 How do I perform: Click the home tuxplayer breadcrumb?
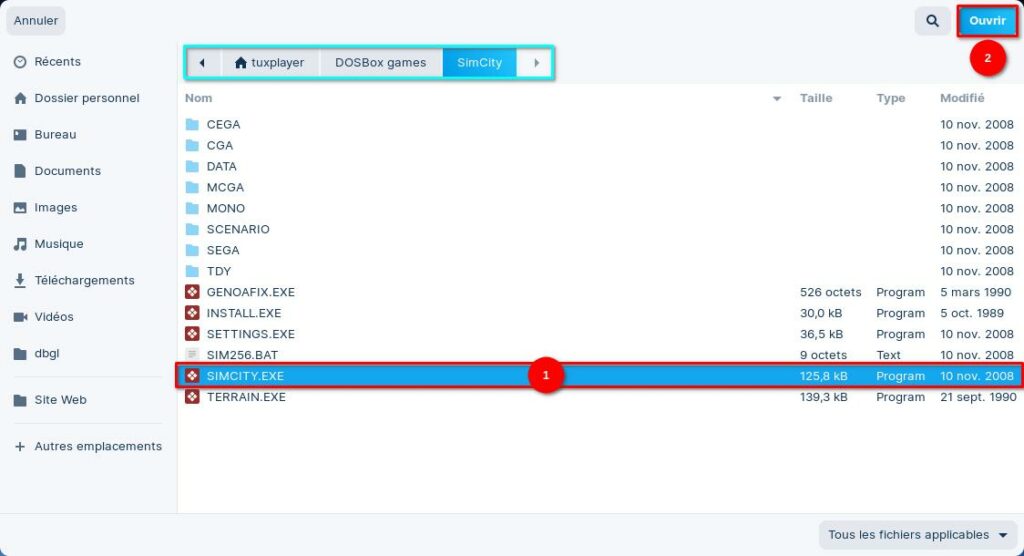[269, 63]
